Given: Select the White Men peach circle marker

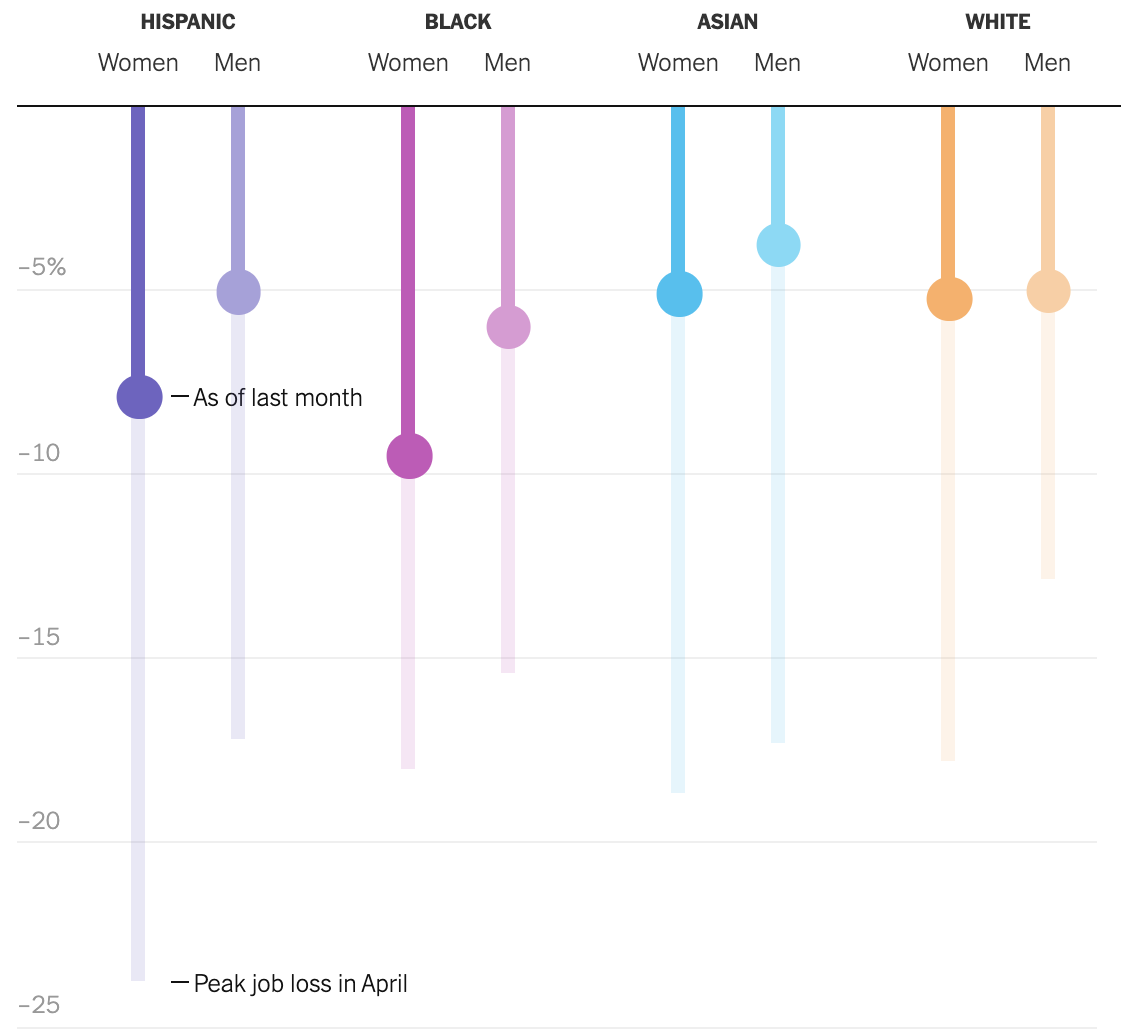Looking at the screenshot, I should tap(1048, 291).
